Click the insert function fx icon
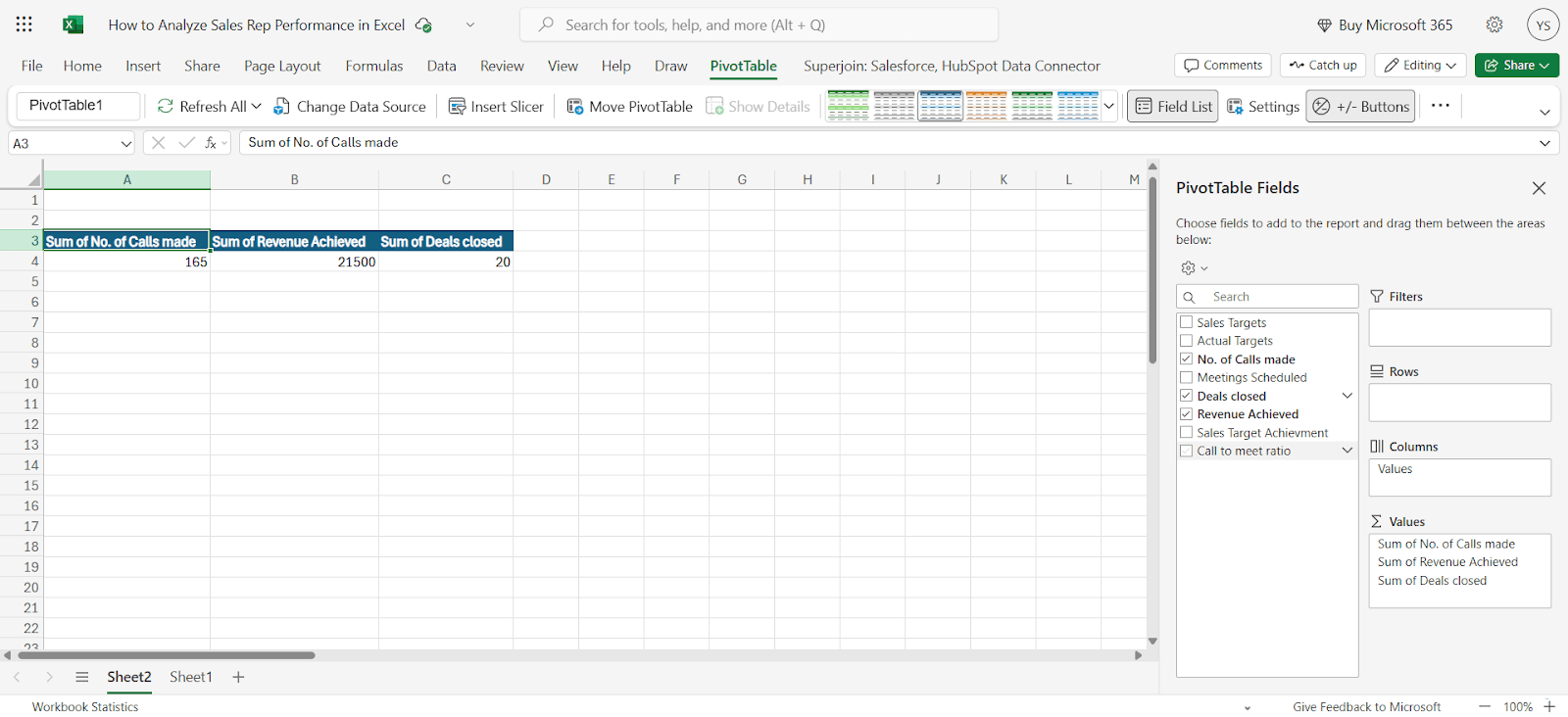Screen dimensions: 1568x717 click(211, 143)
